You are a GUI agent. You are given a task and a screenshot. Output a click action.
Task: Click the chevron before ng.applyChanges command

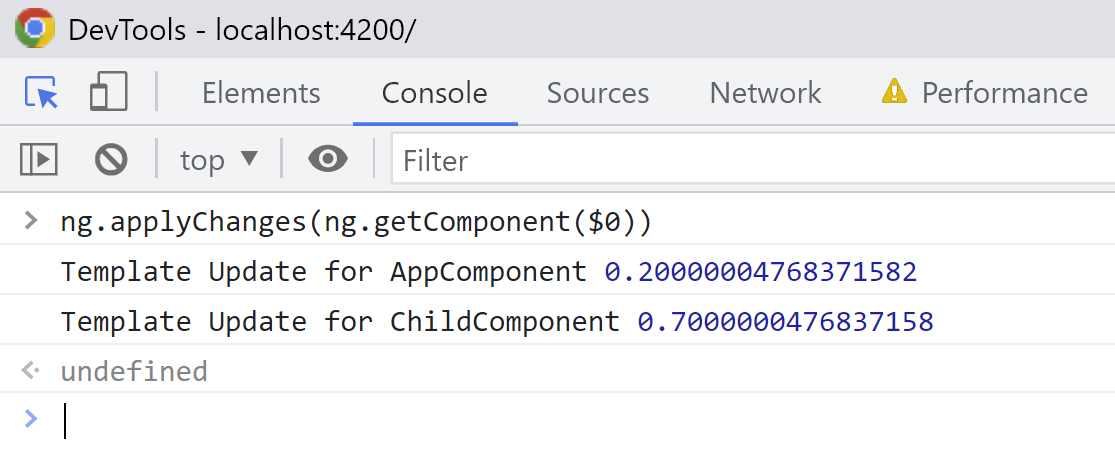31,221
